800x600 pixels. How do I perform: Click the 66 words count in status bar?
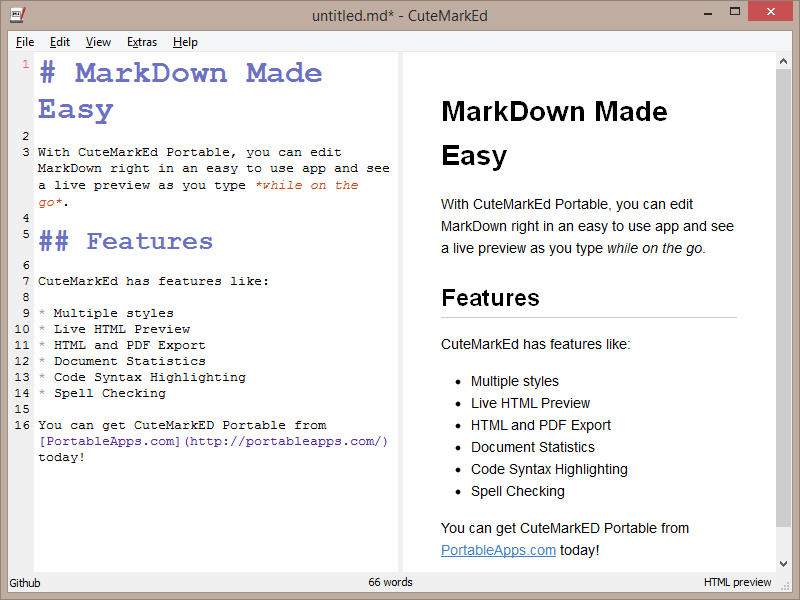[x=389, y=582]
